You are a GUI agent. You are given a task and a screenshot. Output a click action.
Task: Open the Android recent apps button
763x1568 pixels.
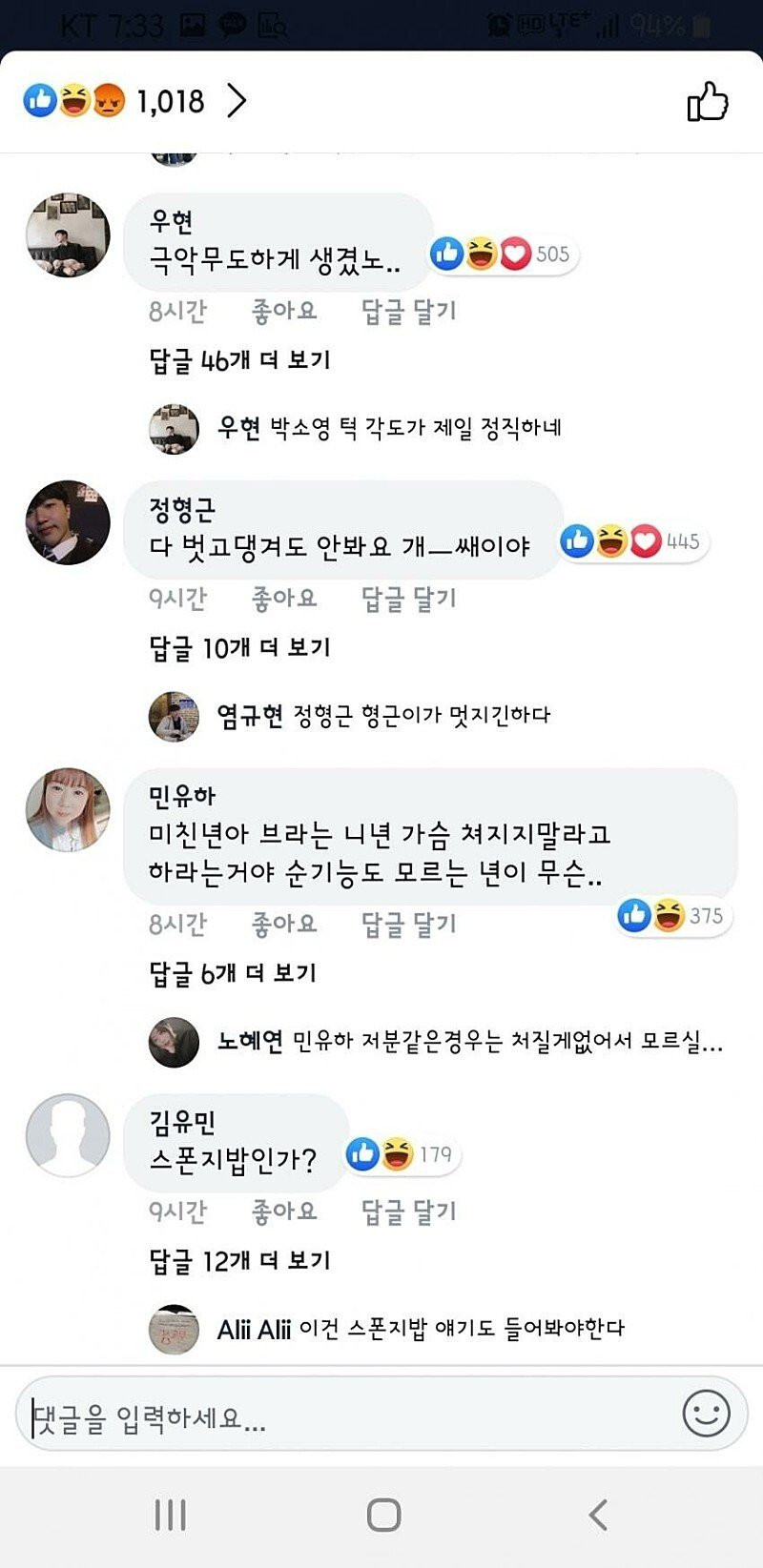(x=171, y=1515)
